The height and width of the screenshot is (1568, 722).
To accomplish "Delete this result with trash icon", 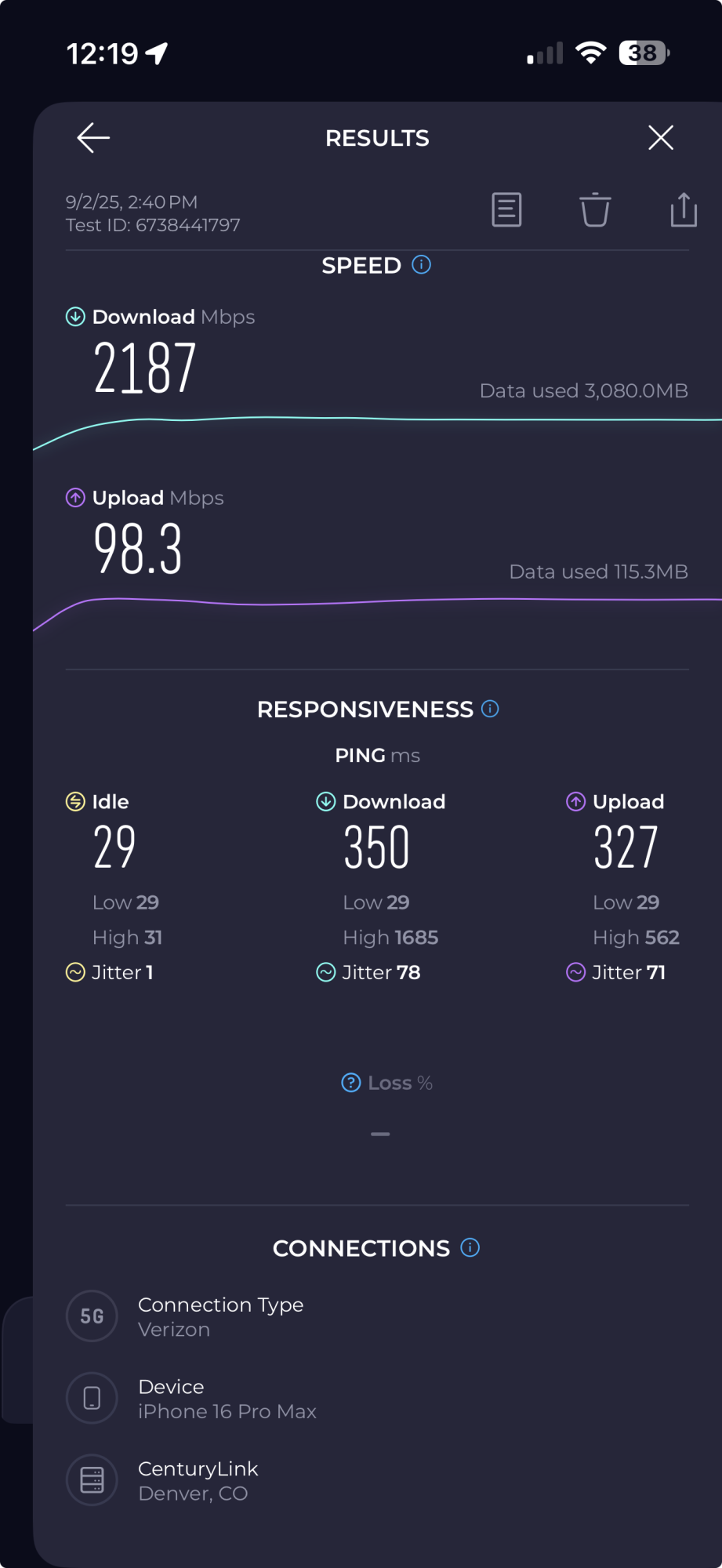I will [595, 210].
